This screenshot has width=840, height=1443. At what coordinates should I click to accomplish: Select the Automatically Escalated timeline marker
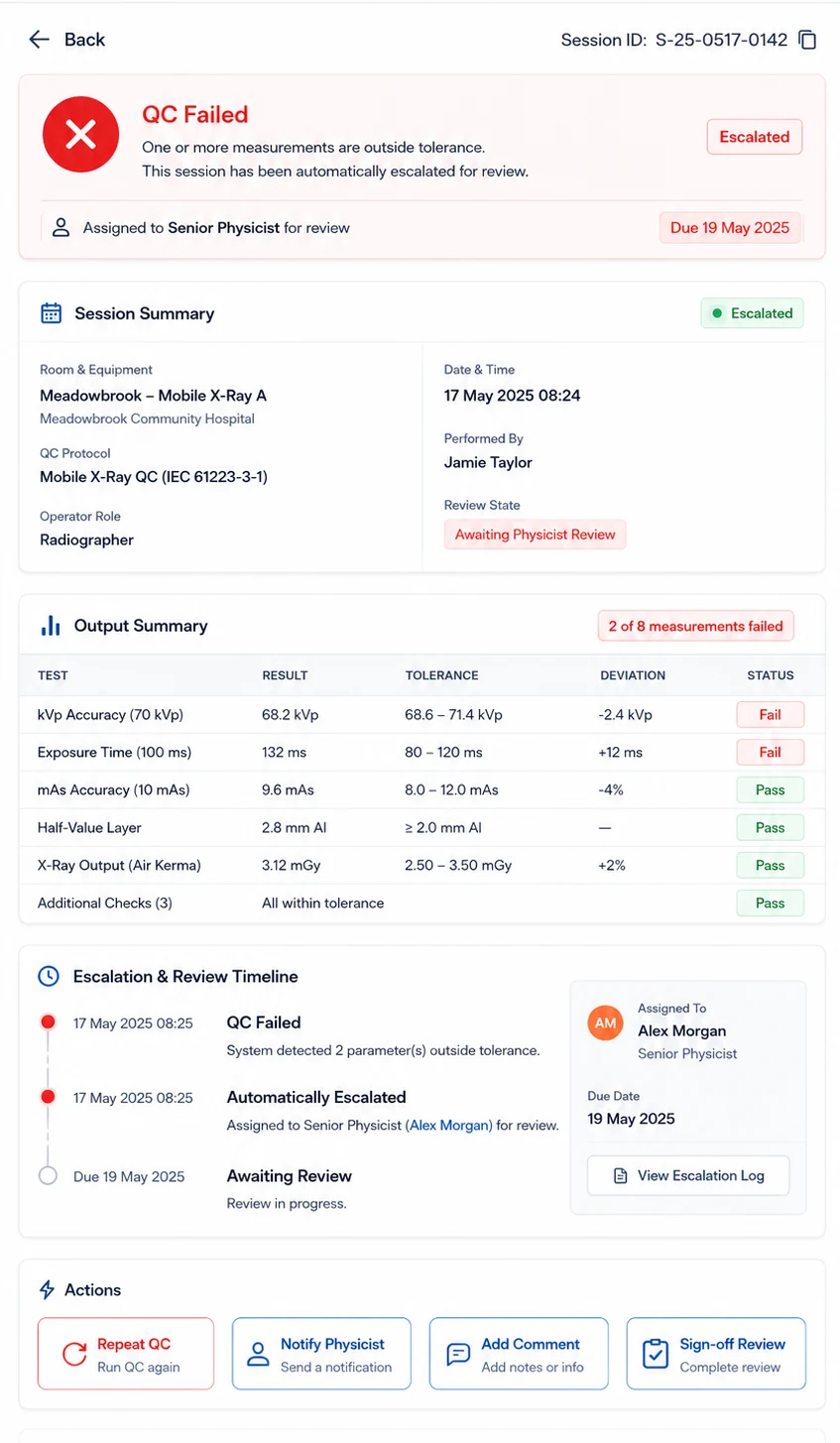click(47, 1097)
